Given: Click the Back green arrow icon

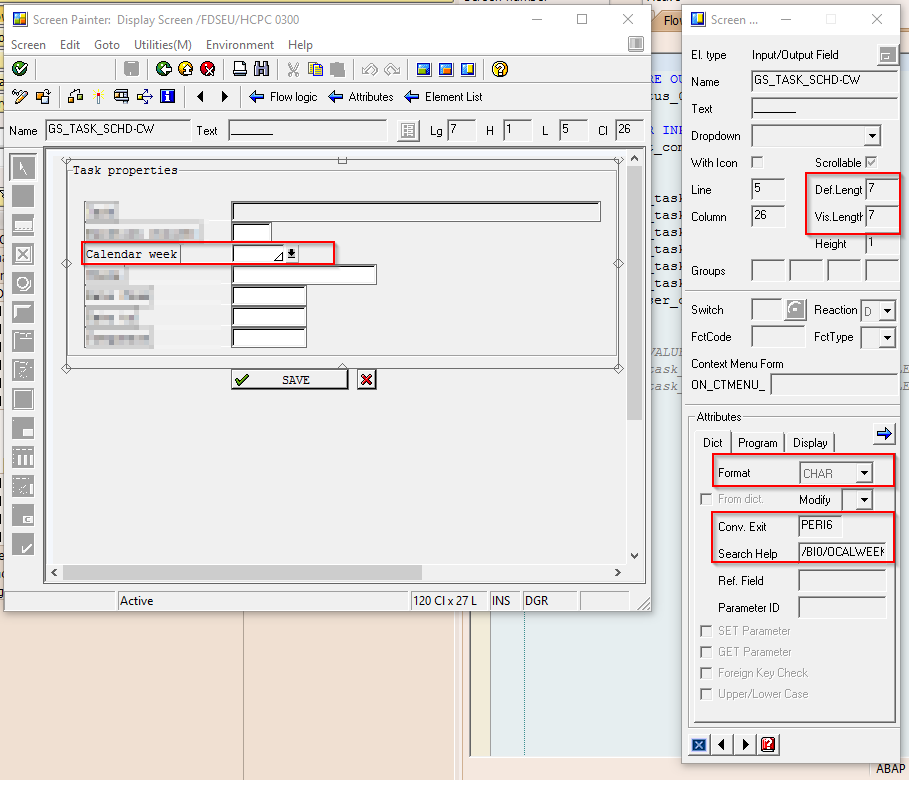Looking at the screenshot, I should [163, 69].
